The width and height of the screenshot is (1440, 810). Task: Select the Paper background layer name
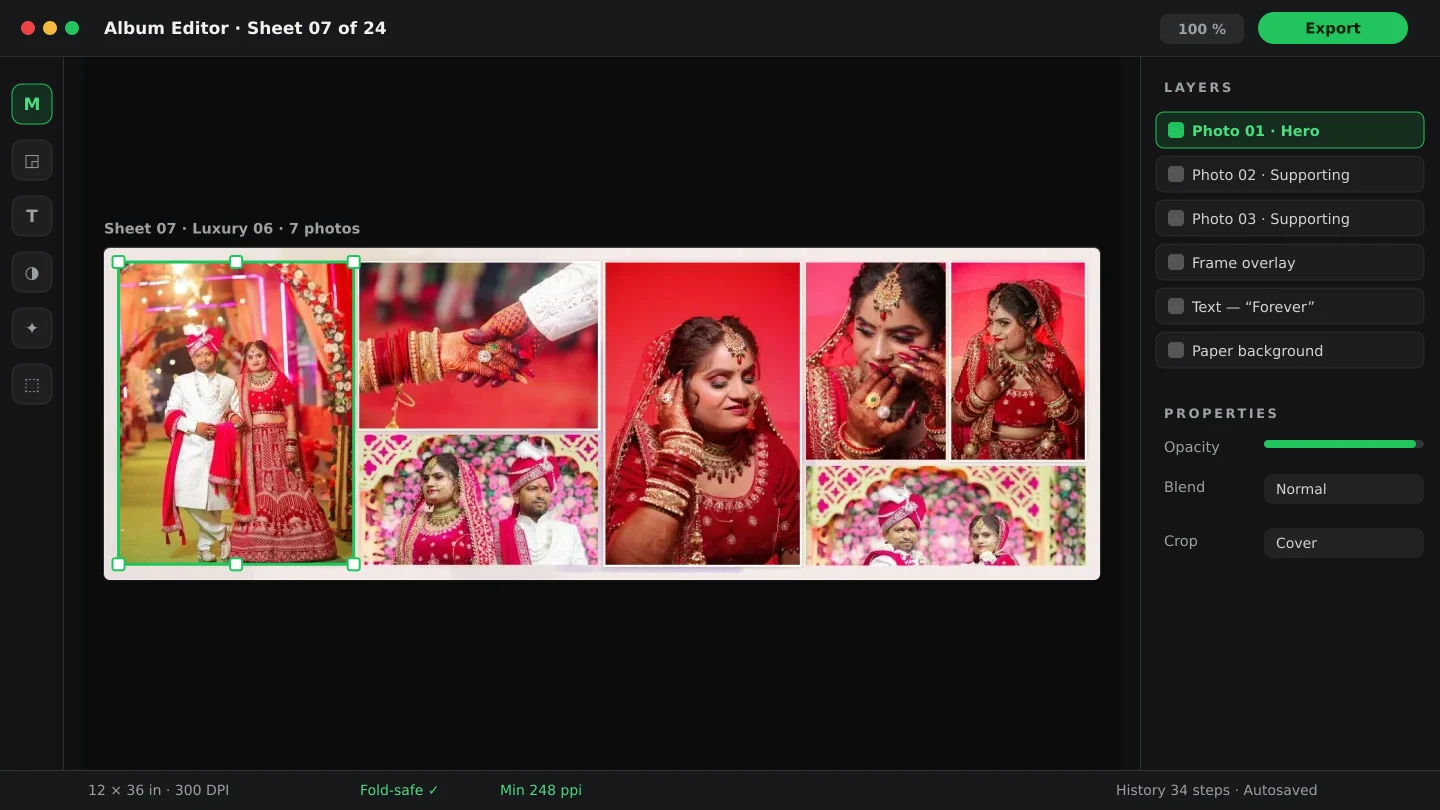click(1257, 351)
